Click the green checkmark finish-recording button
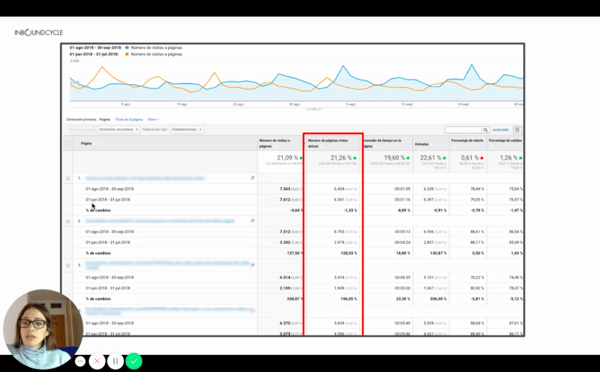This screenshot has height=372, width=600. [x=134, y=361]
